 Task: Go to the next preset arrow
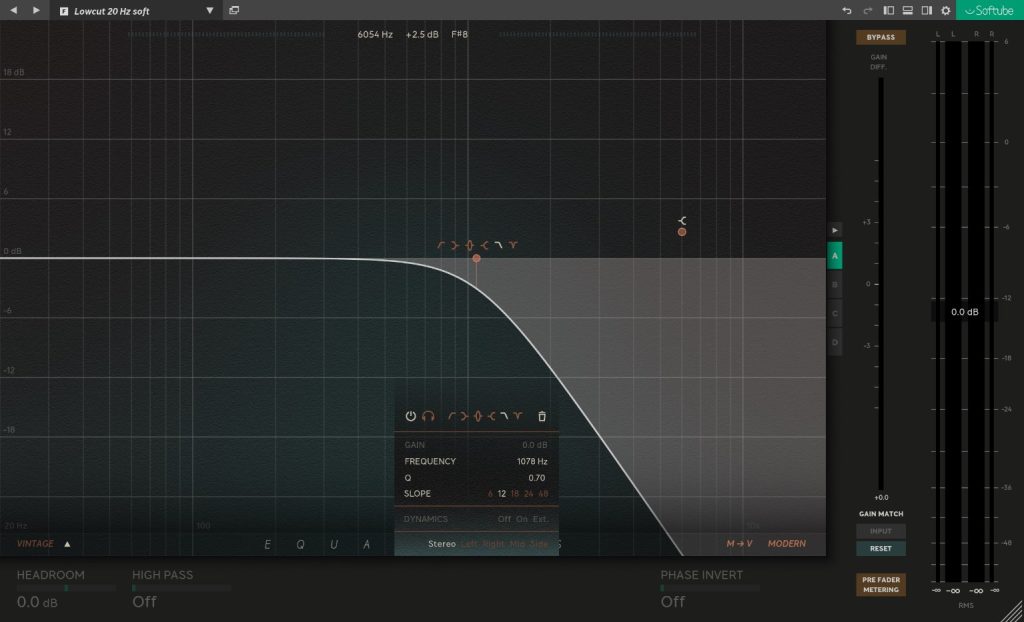(x=36, y=10)
